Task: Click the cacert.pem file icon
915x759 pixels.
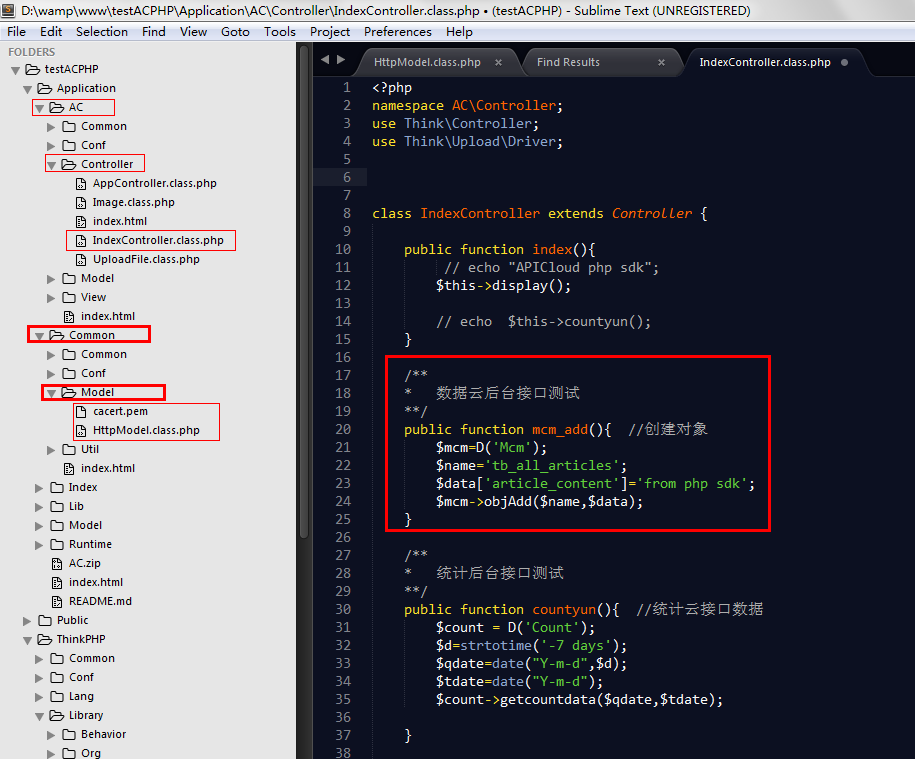Action: (x=82, y=411)
